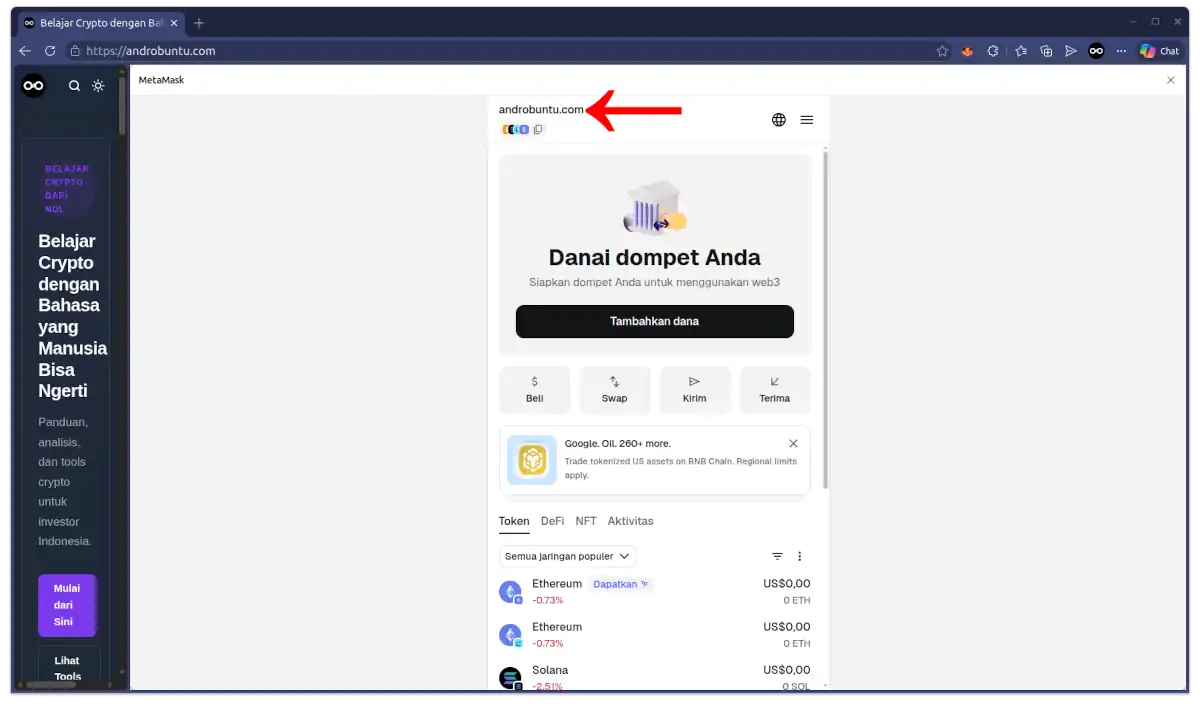The image size is (1200, 715).
Task: Switch to the Aktivitas tab
Action: tap(630, 521)
